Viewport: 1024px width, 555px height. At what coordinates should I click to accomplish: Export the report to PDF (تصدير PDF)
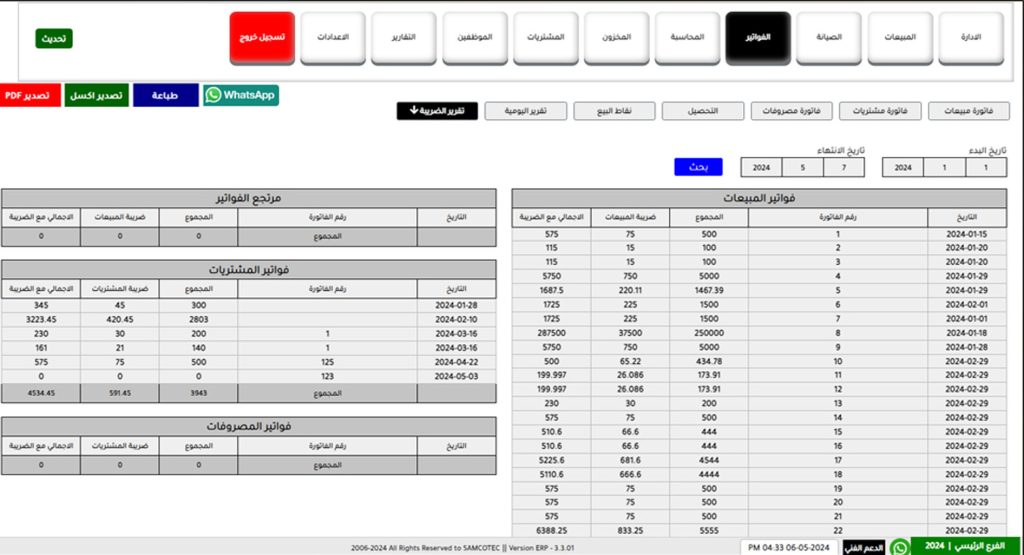[28, 96]
